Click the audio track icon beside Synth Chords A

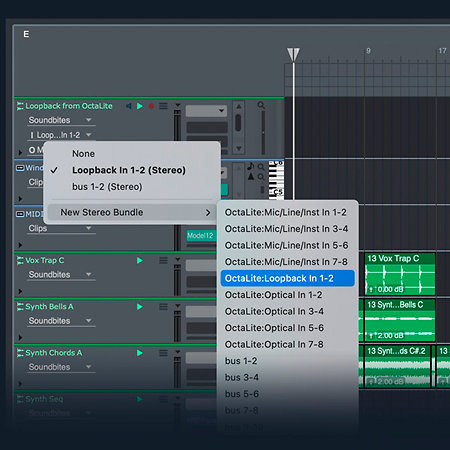coord(20,353)
